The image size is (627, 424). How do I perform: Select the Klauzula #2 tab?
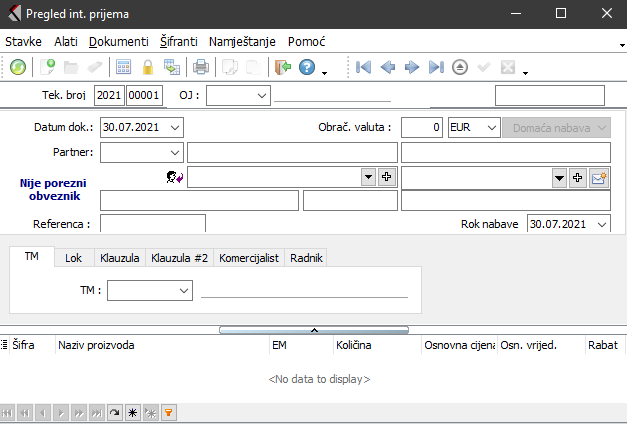tap(179, 257)
